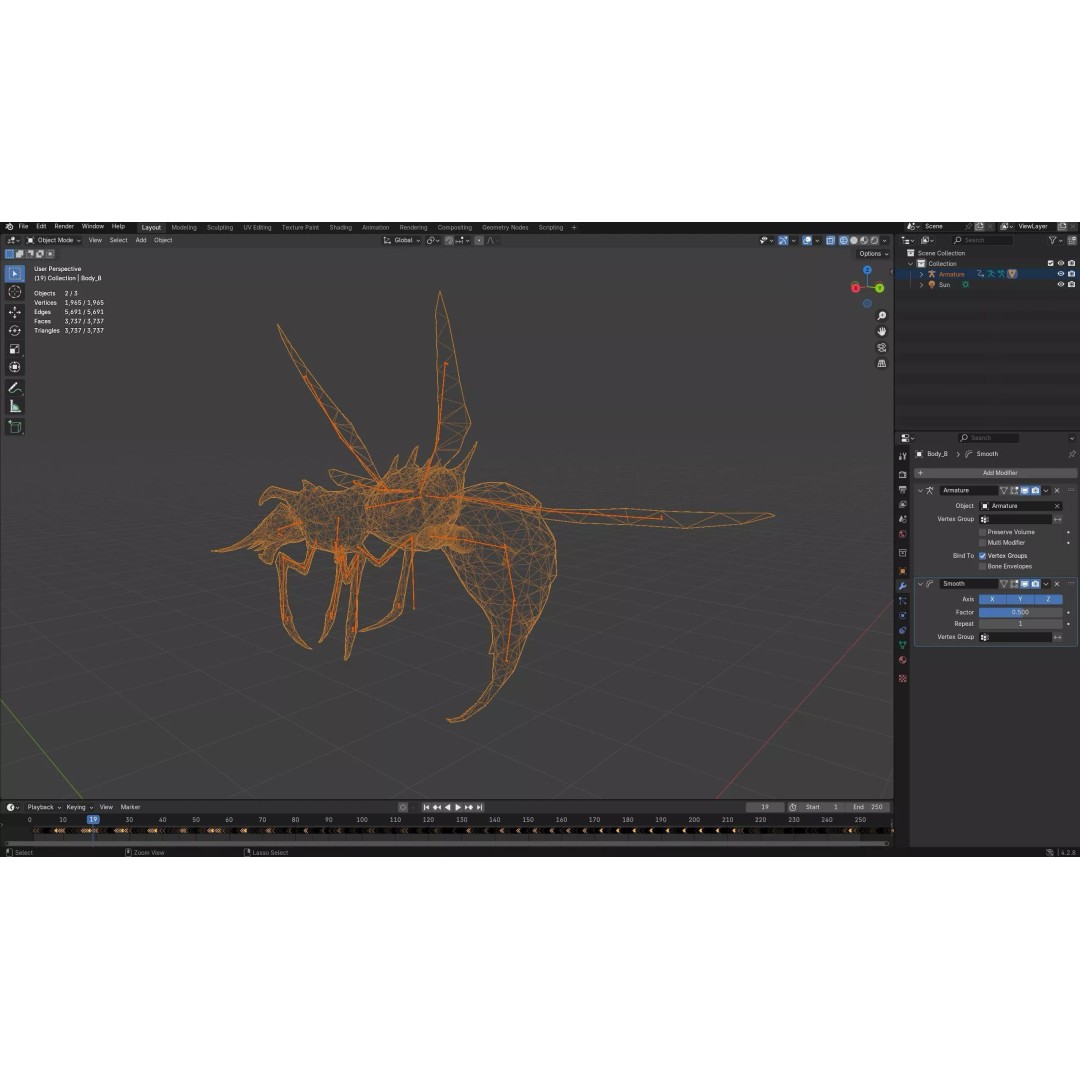Enable the Preserve Volume checkbox
1080x1080 pixels.
[x=982, y=532]
